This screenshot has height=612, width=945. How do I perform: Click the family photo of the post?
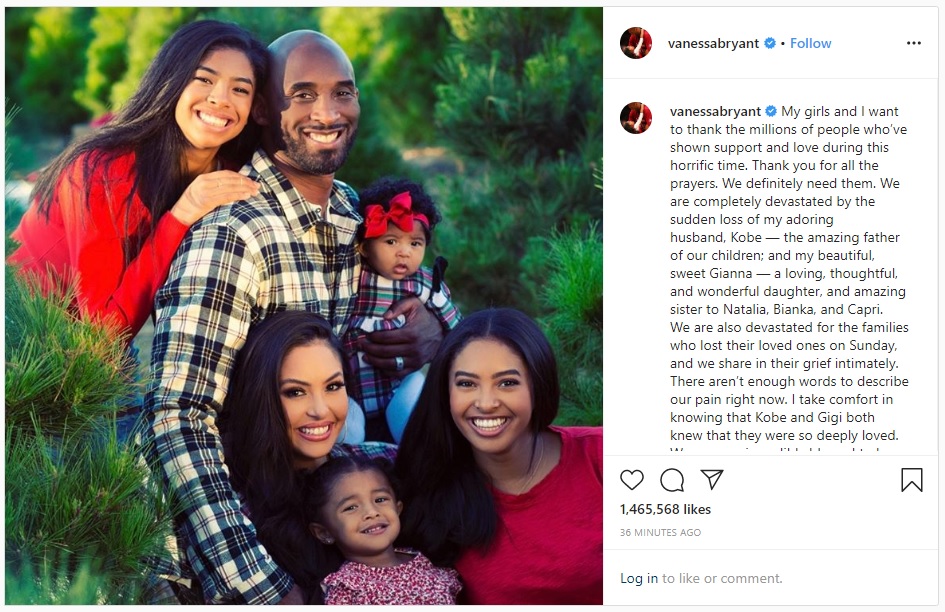304,306
